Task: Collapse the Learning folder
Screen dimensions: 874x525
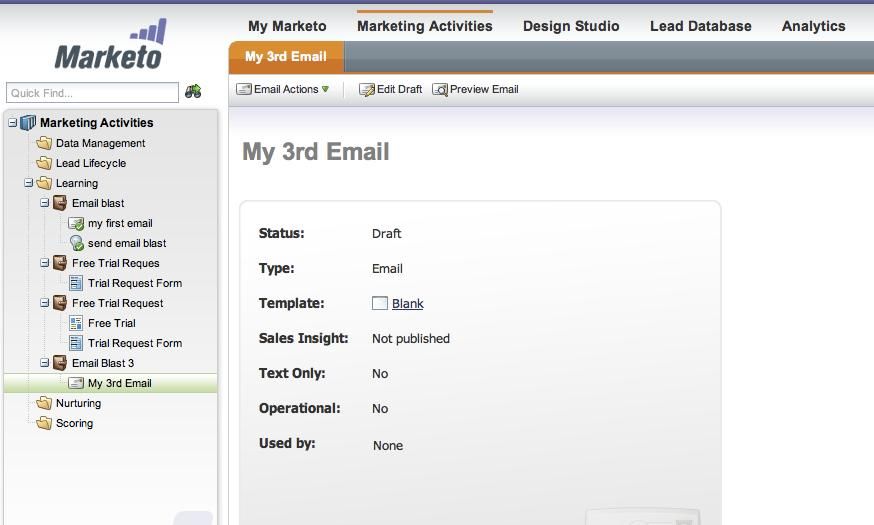Action: pyautogui.click(x=29, y=183)
